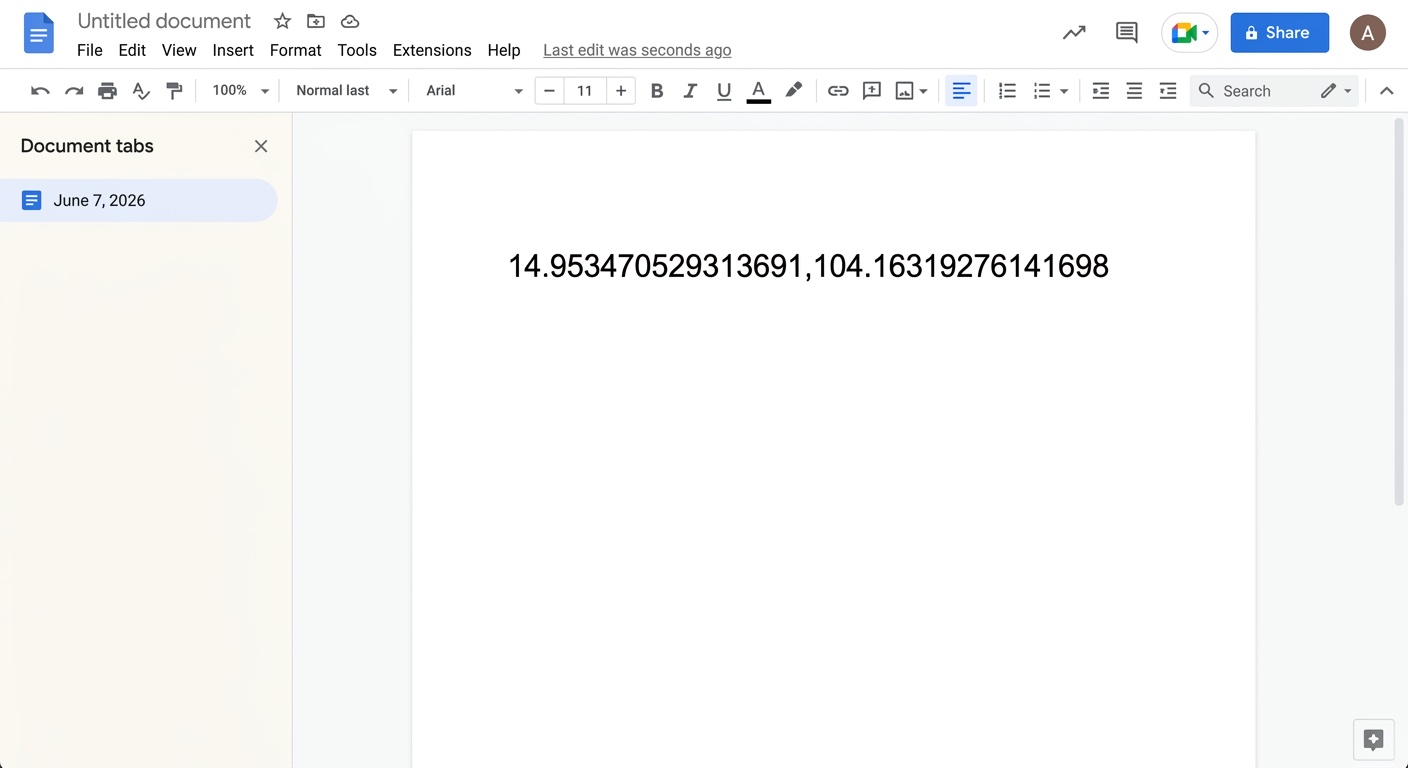Expand the bulleted list options arrow
Screen dimensions: 1408x768
point(1064,91)
